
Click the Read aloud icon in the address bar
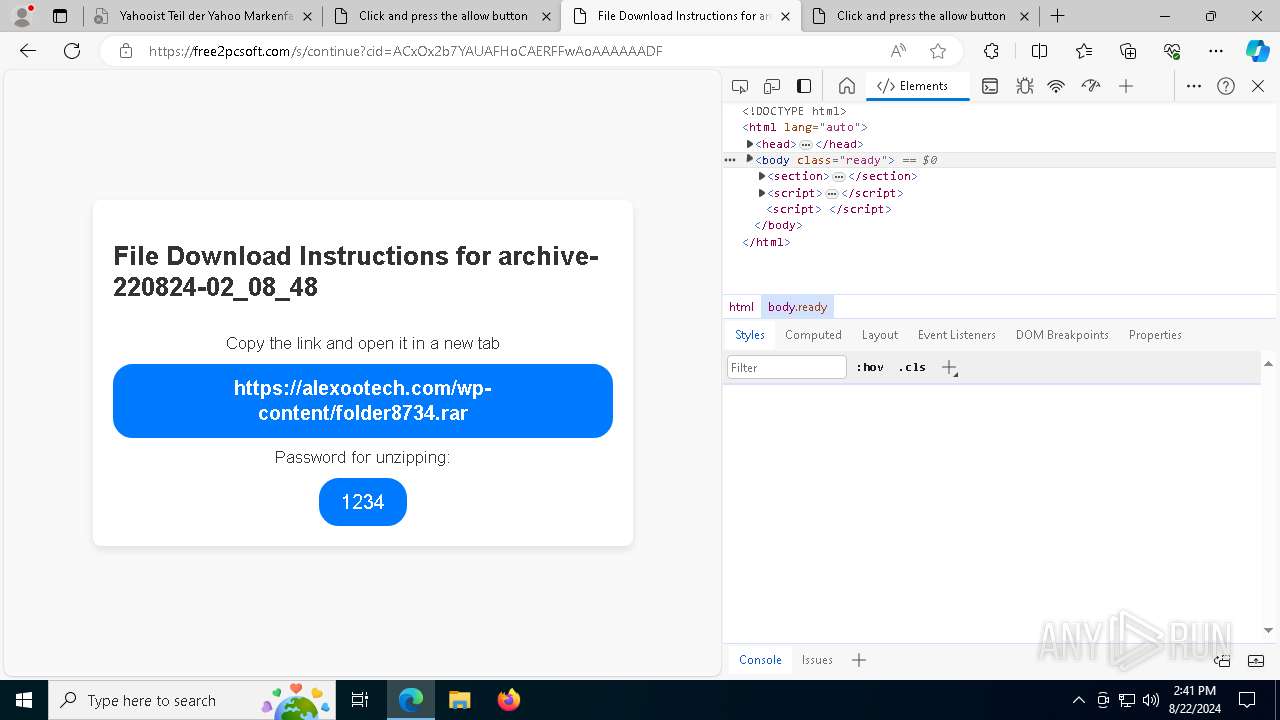tap(898, 51)
